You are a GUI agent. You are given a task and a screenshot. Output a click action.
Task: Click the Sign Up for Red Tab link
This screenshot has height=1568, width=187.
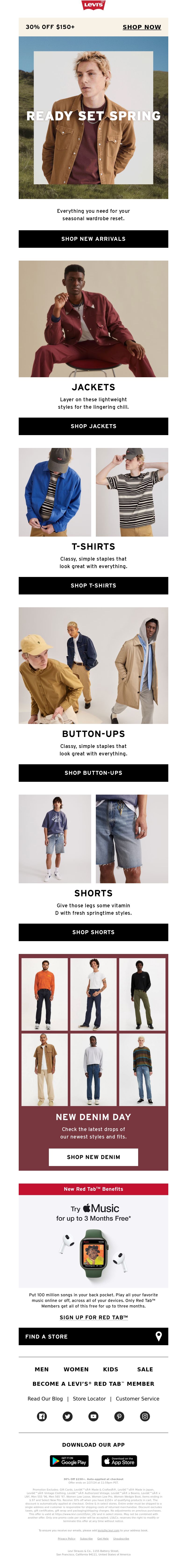coord(94,1317)
